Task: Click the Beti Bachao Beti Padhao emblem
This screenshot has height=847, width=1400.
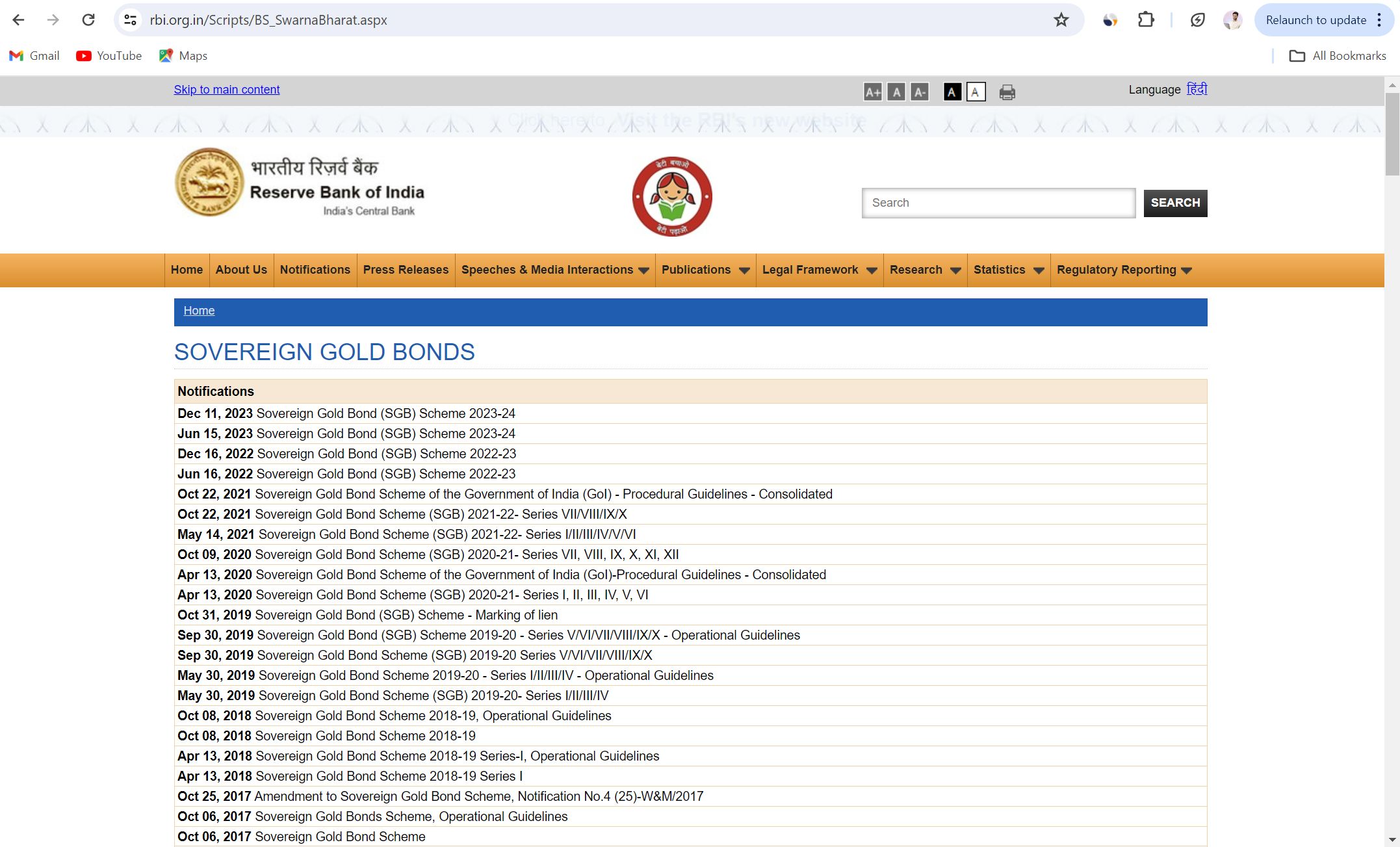Action: 672,196
